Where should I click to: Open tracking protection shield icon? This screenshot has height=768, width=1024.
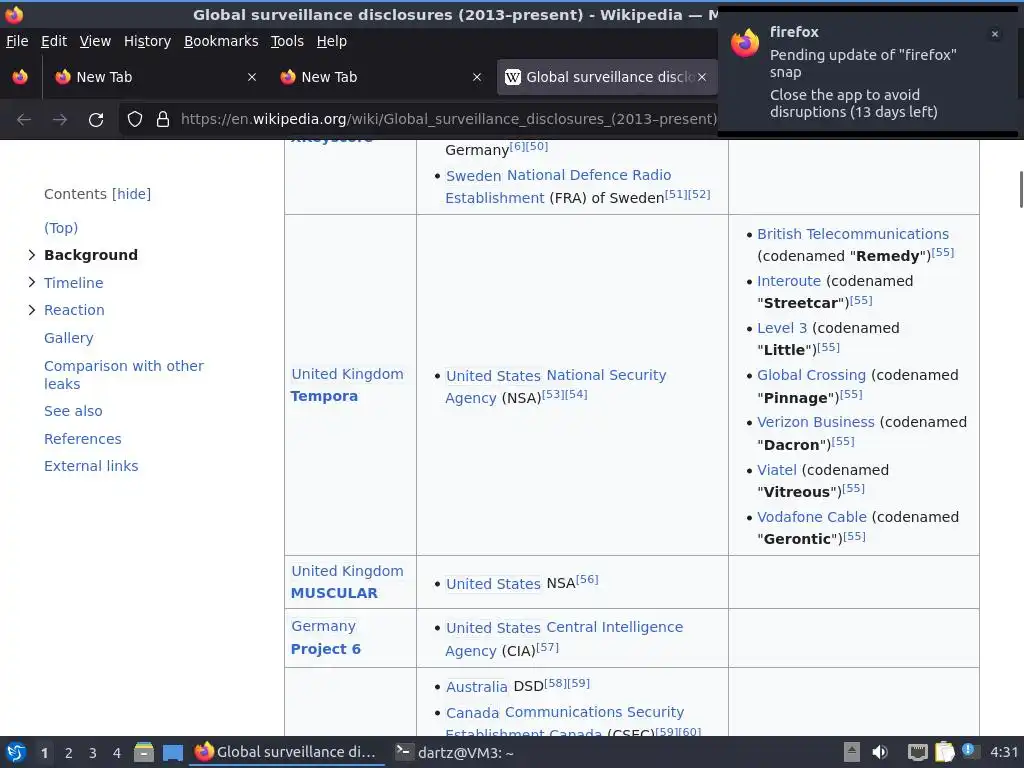pyautogui.click(x=135, y=119)
